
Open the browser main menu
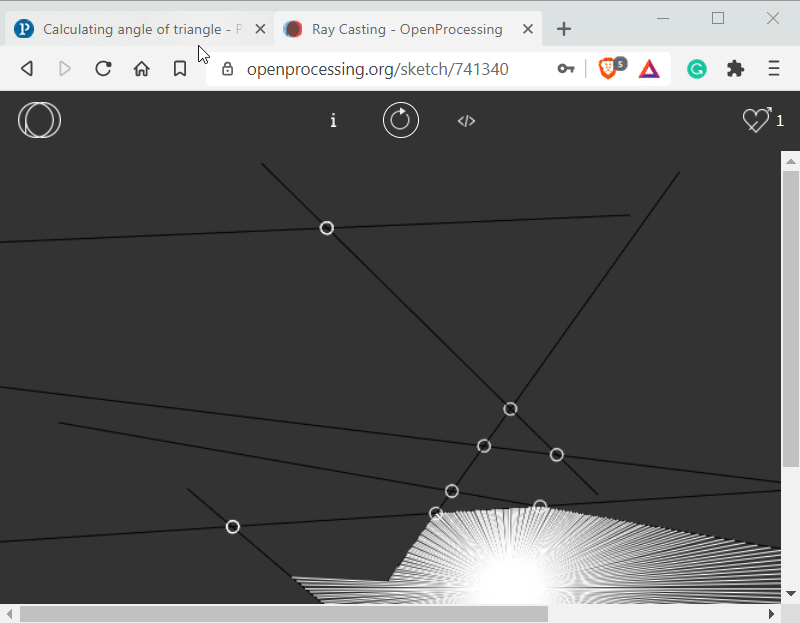point(773,68)
